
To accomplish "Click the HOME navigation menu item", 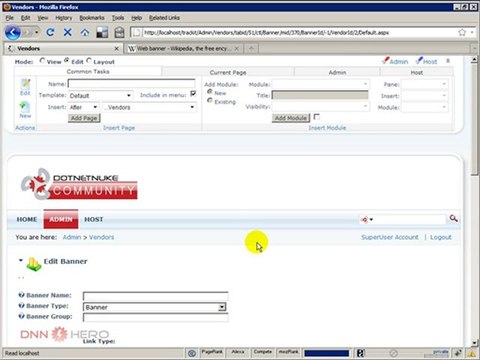I will 27,219.
